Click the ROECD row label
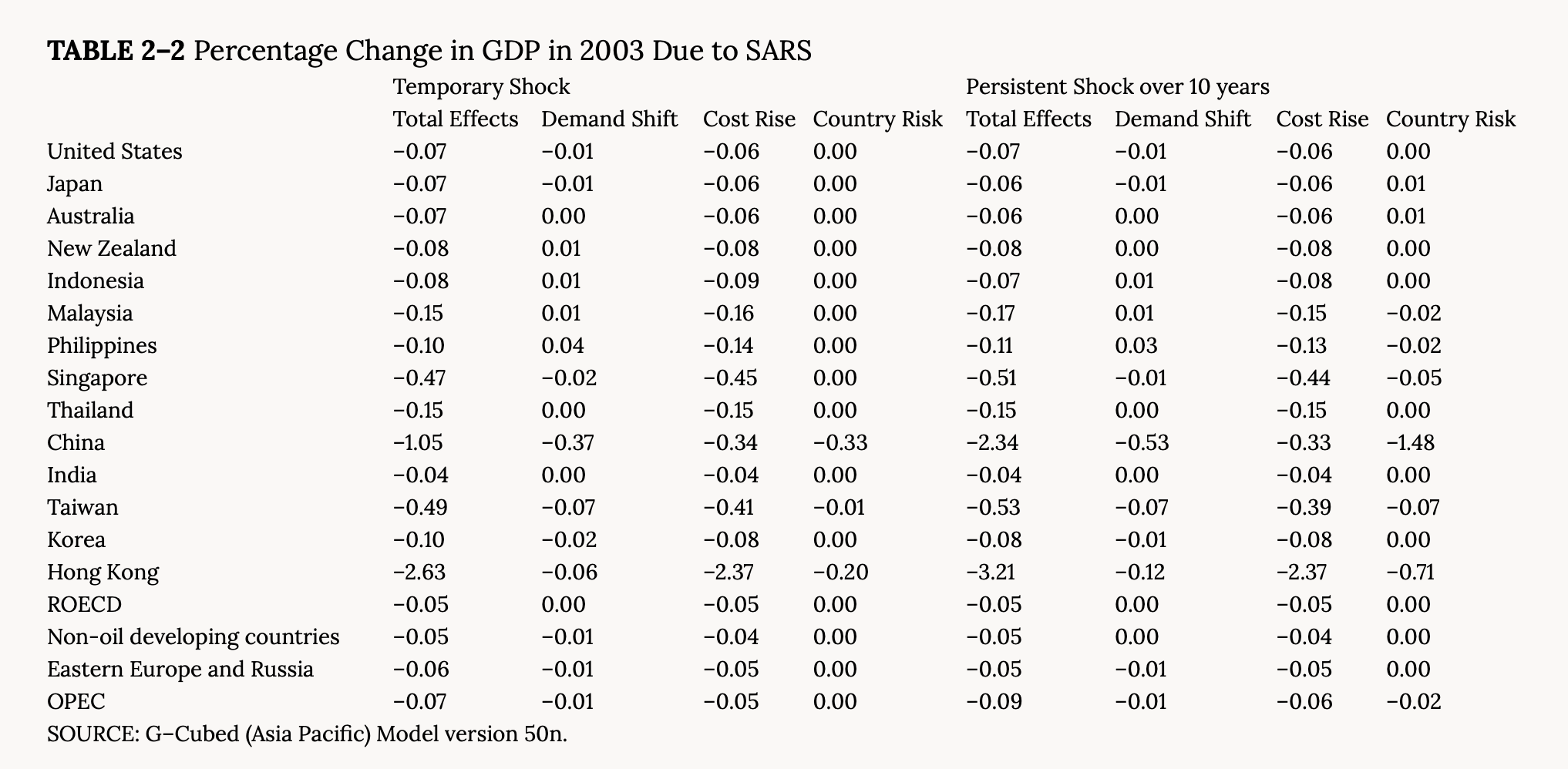The image size is (1568, 769). [84, 604]
